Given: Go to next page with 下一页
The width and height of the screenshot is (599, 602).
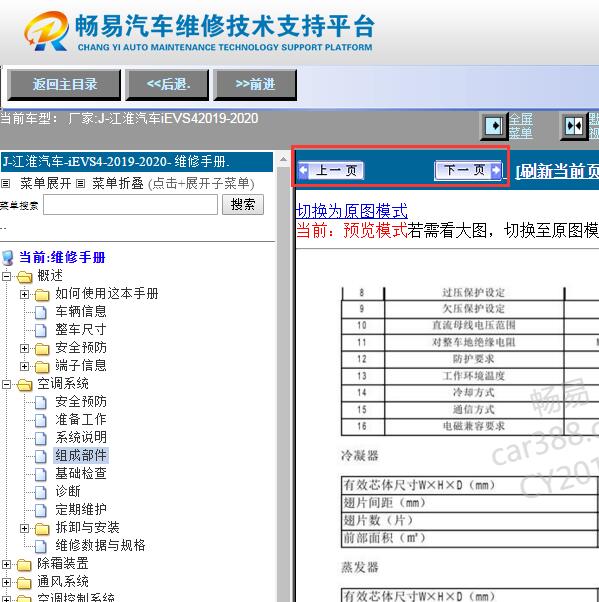Looking at the screenshot, I should click(468, 170).
